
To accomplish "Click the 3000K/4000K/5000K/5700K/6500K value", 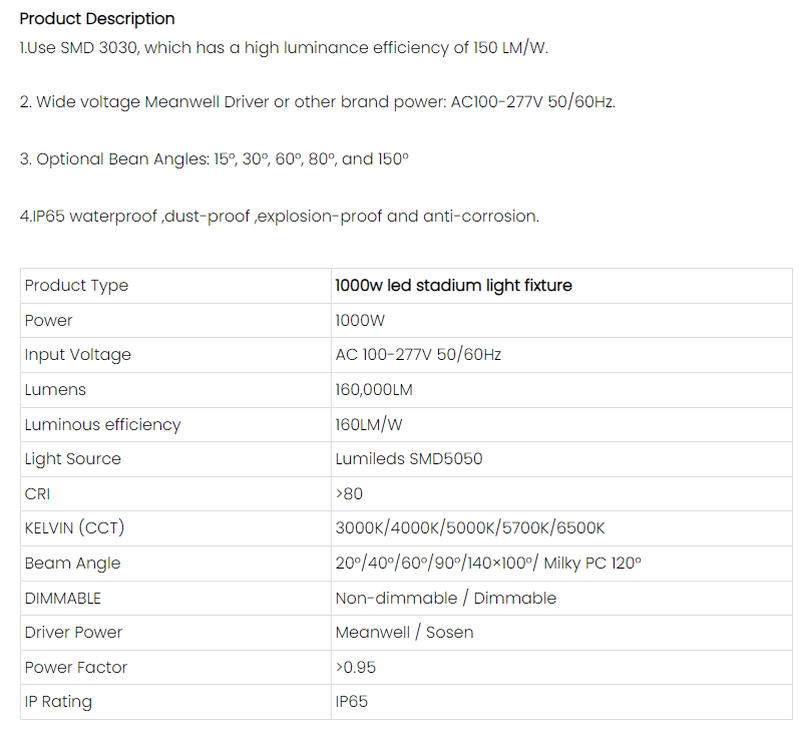I will click(470, 528).
